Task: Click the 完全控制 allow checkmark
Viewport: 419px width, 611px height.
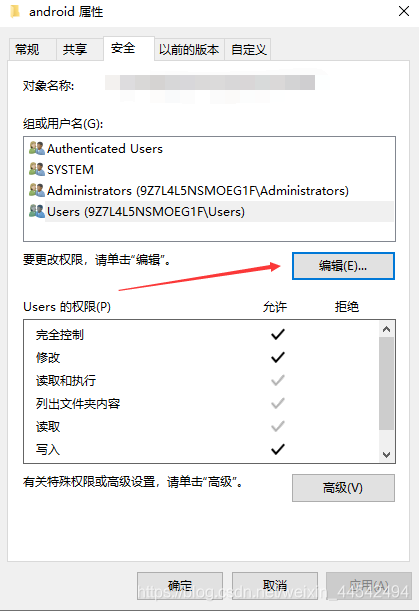Action: (x=278, y=334)
